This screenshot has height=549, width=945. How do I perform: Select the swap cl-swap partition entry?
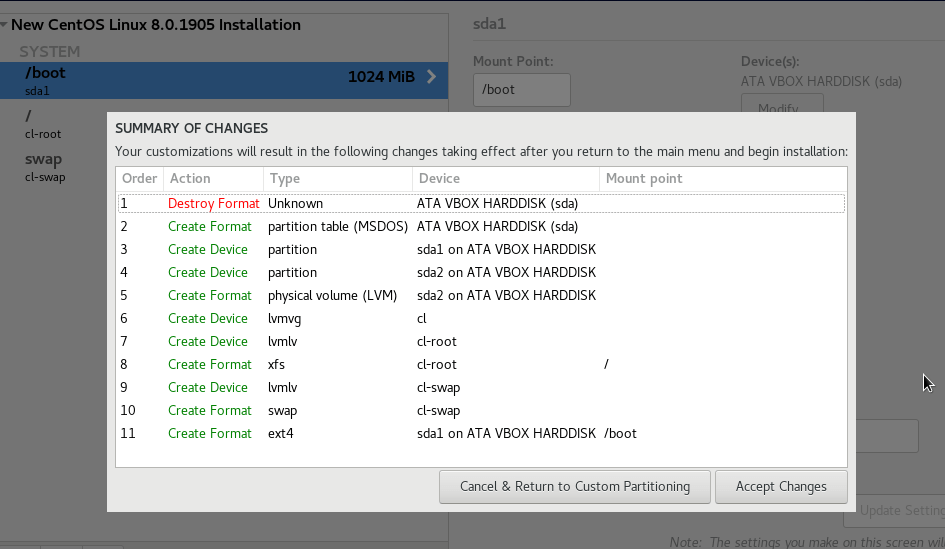click(53, 168)
